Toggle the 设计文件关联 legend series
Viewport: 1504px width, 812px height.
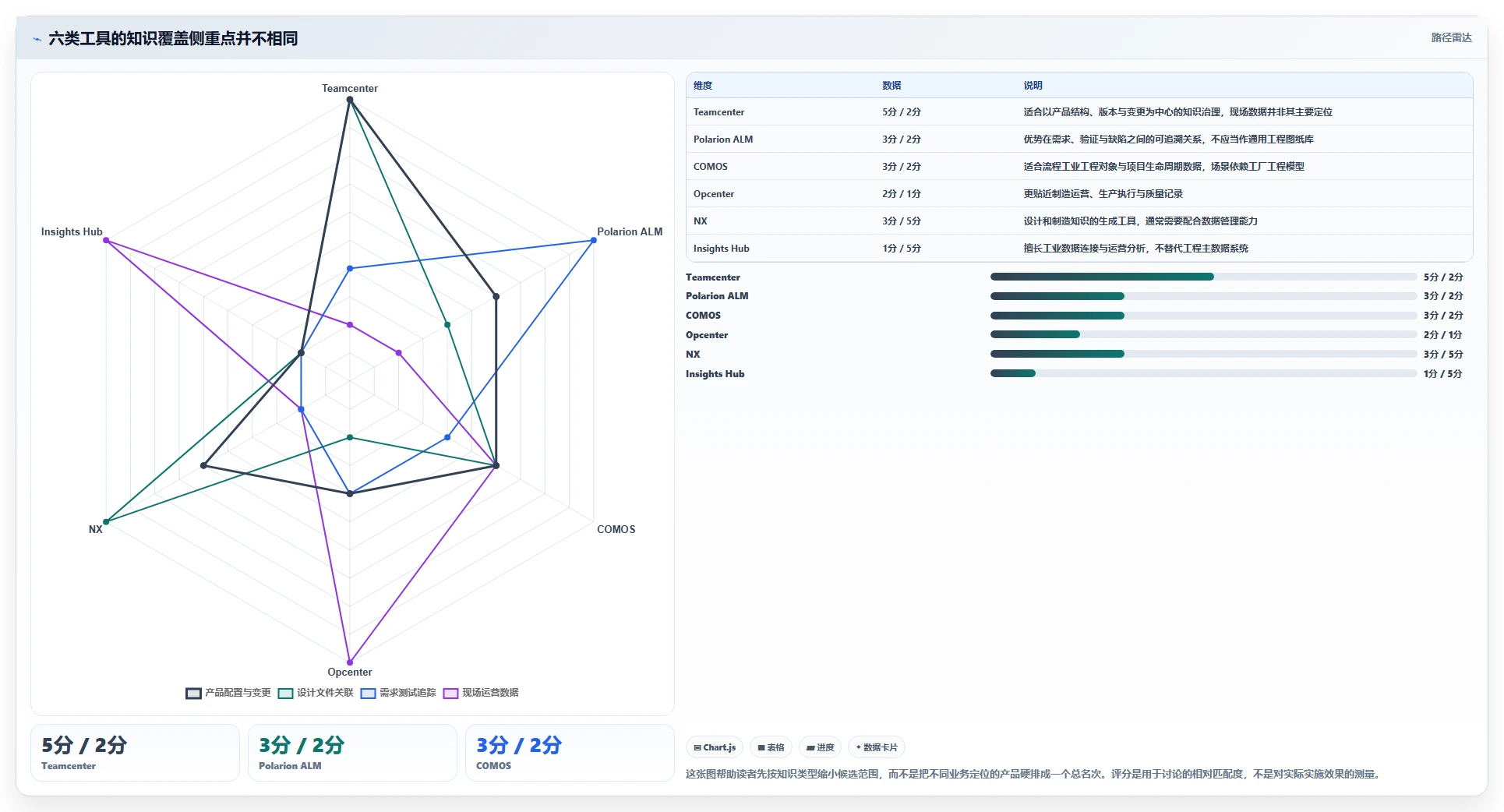[316, 693]
